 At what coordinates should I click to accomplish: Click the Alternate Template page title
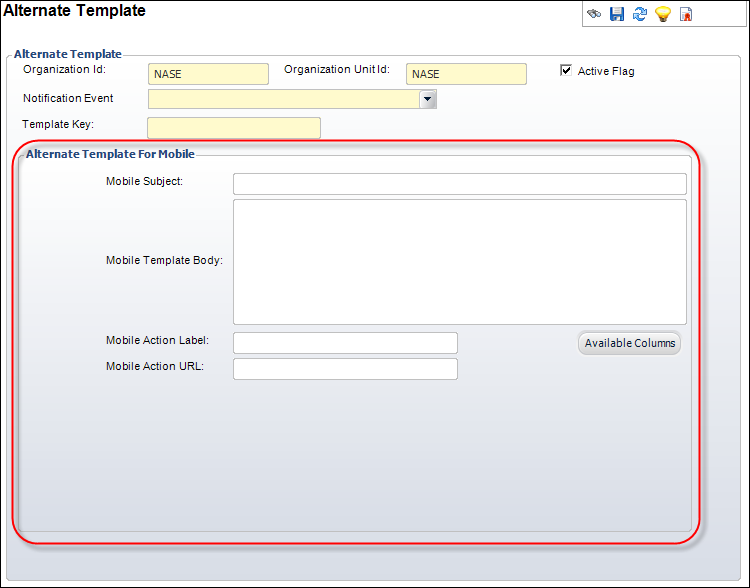pos(75,11)
